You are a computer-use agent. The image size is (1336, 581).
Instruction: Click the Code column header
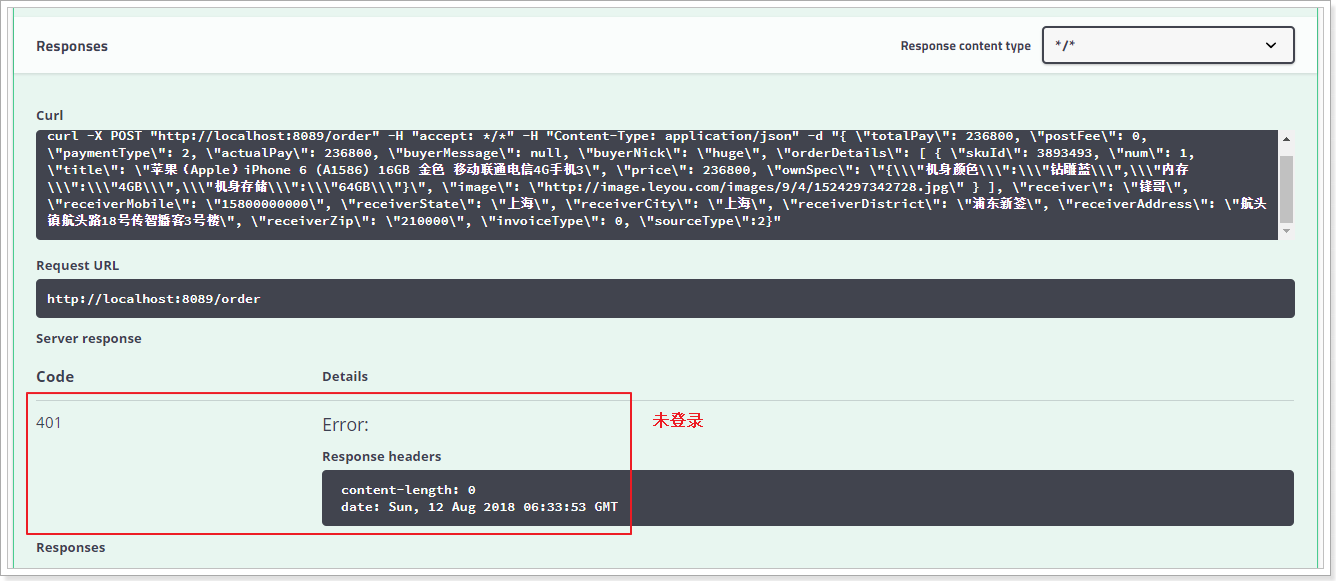[x=55, y=377]
